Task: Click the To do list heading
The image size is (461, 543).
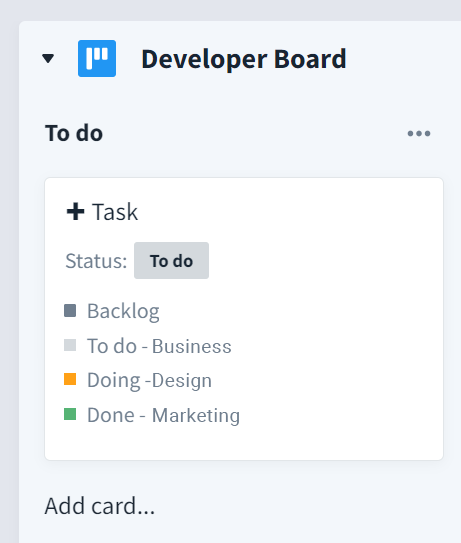Action: [x=74, y=133]
